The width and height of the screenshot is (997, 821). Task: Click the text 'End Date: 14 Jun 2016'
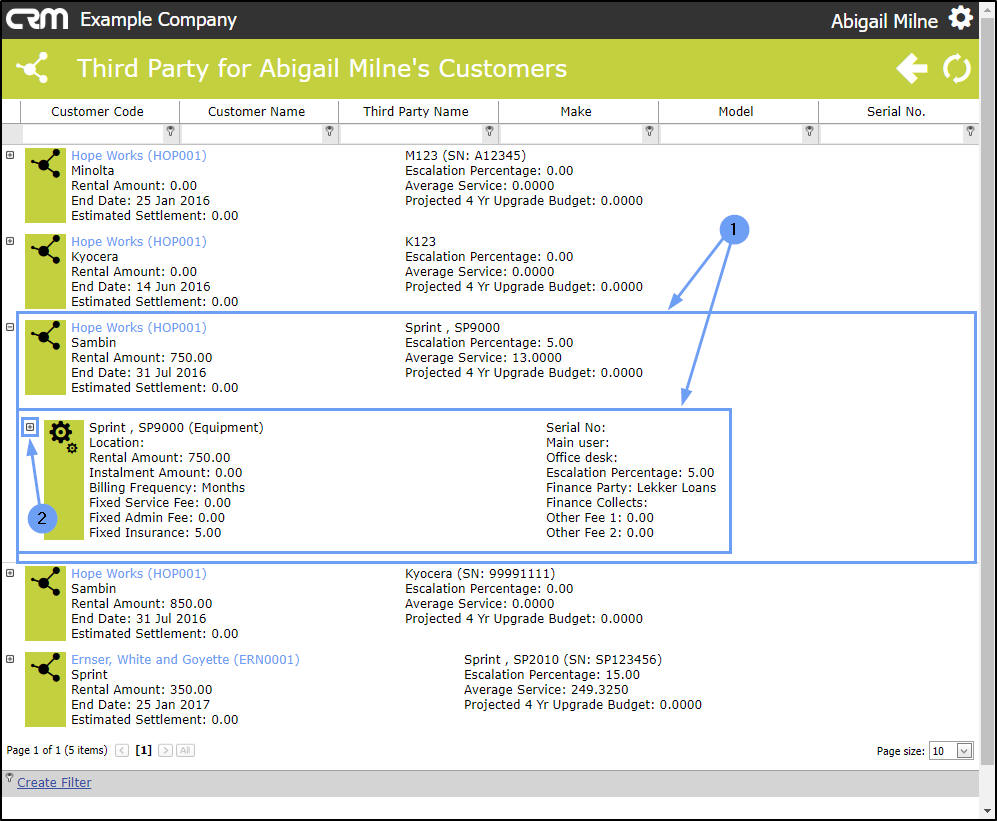(x=141, y=286)
